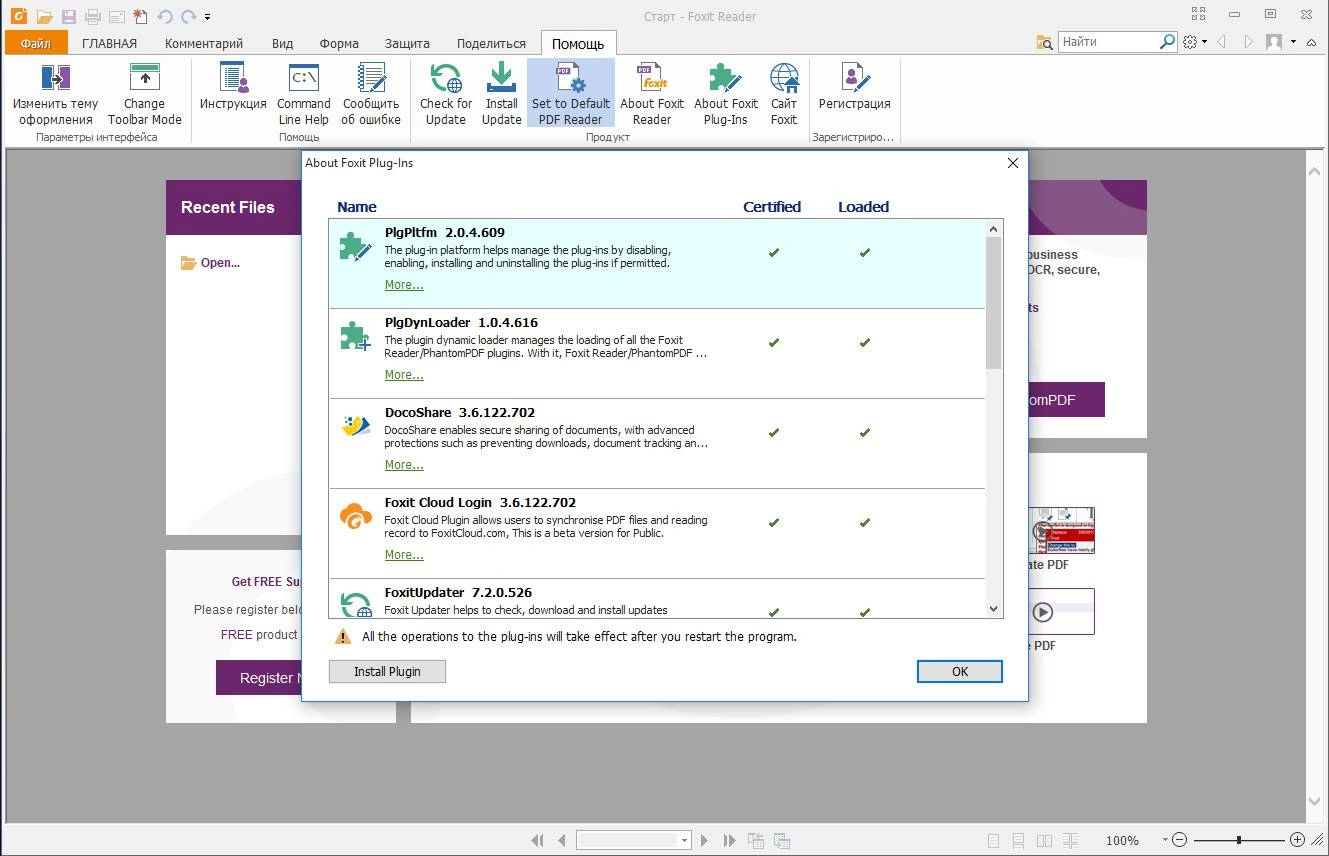Open the page number combo box dropdown
Viewport: 1329px width, 856px height.
coord(685,841)
